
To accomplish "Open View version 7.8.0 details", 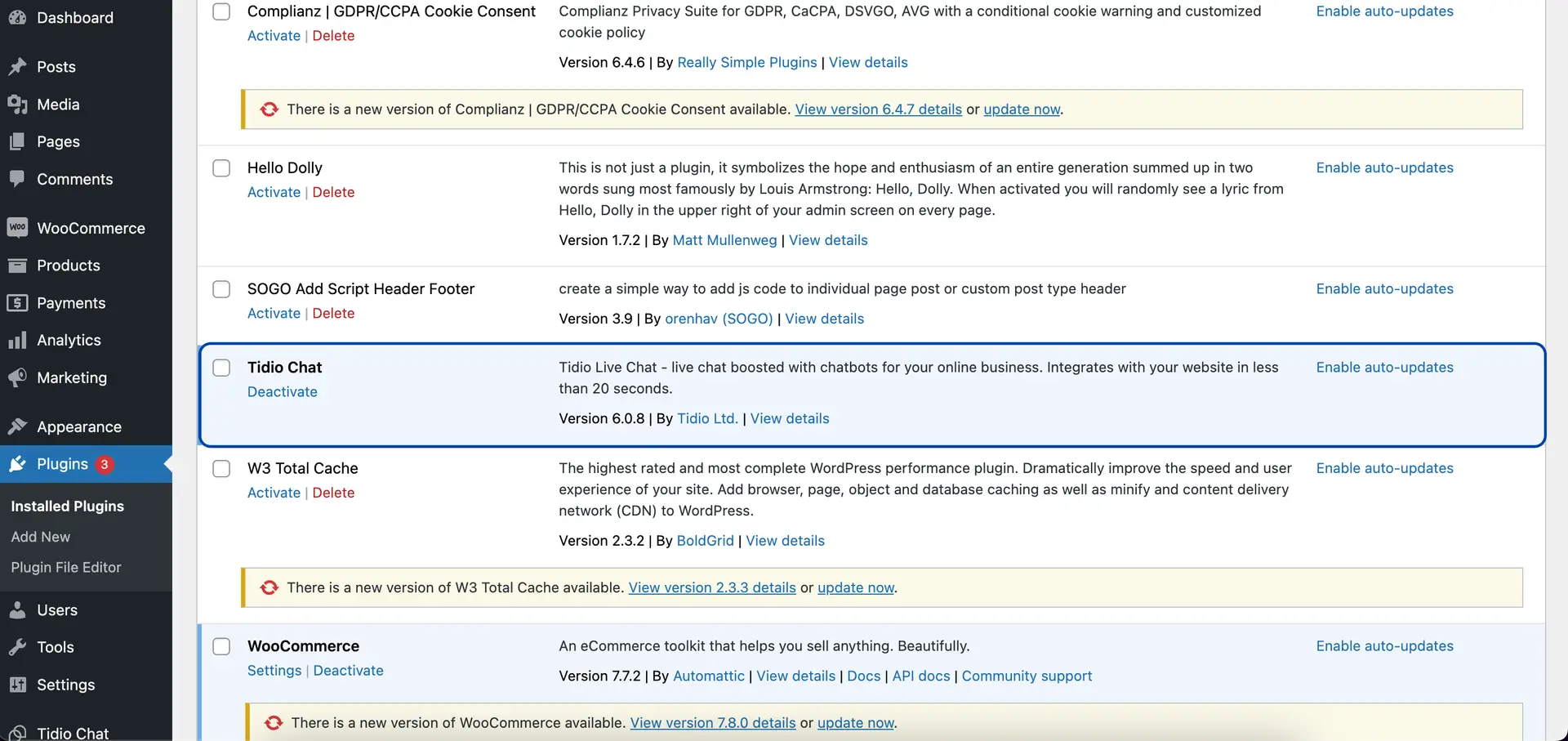I will tap(713, 723).
